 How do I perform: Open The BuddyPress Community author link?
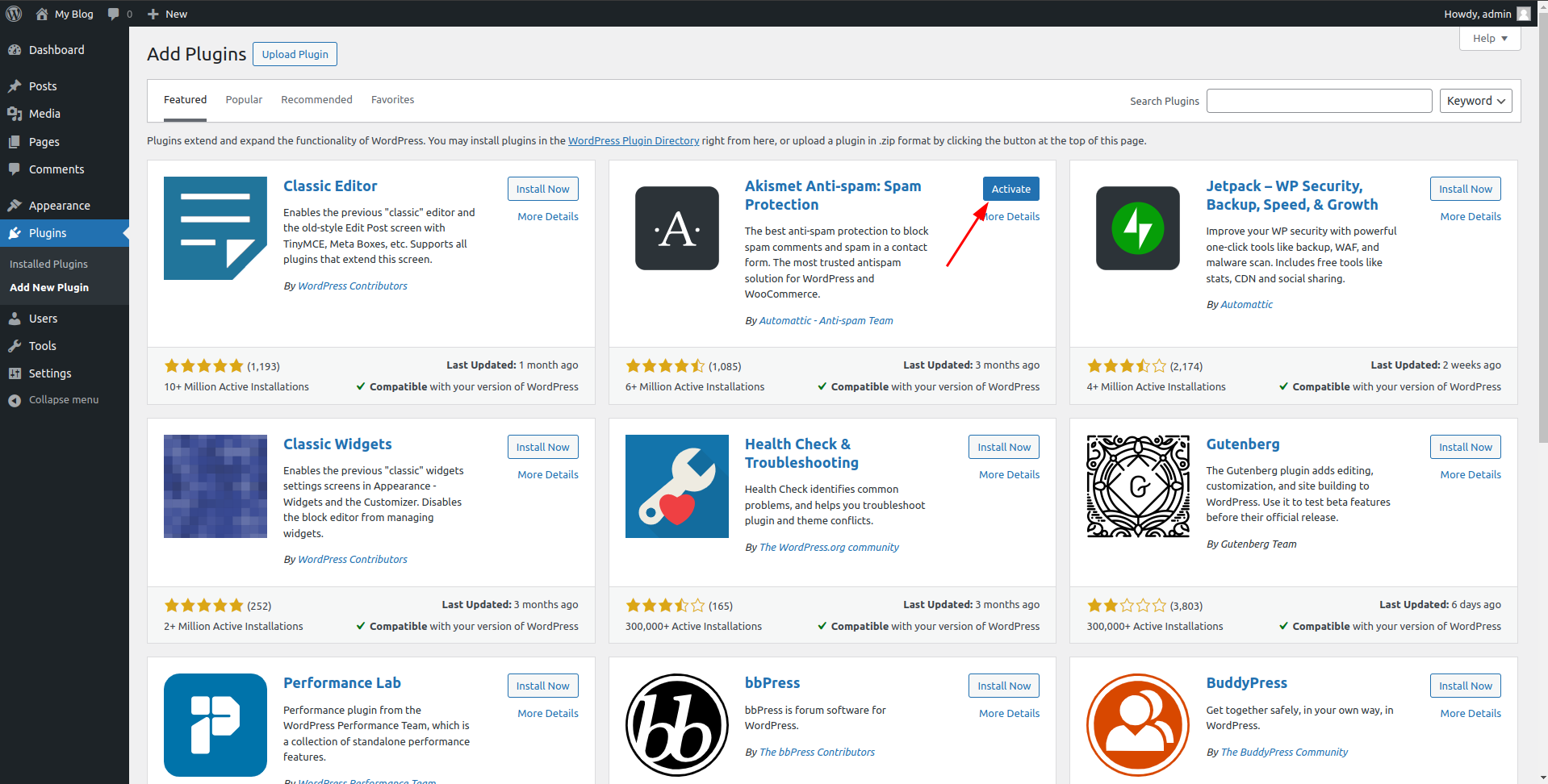coord(1284,752)
